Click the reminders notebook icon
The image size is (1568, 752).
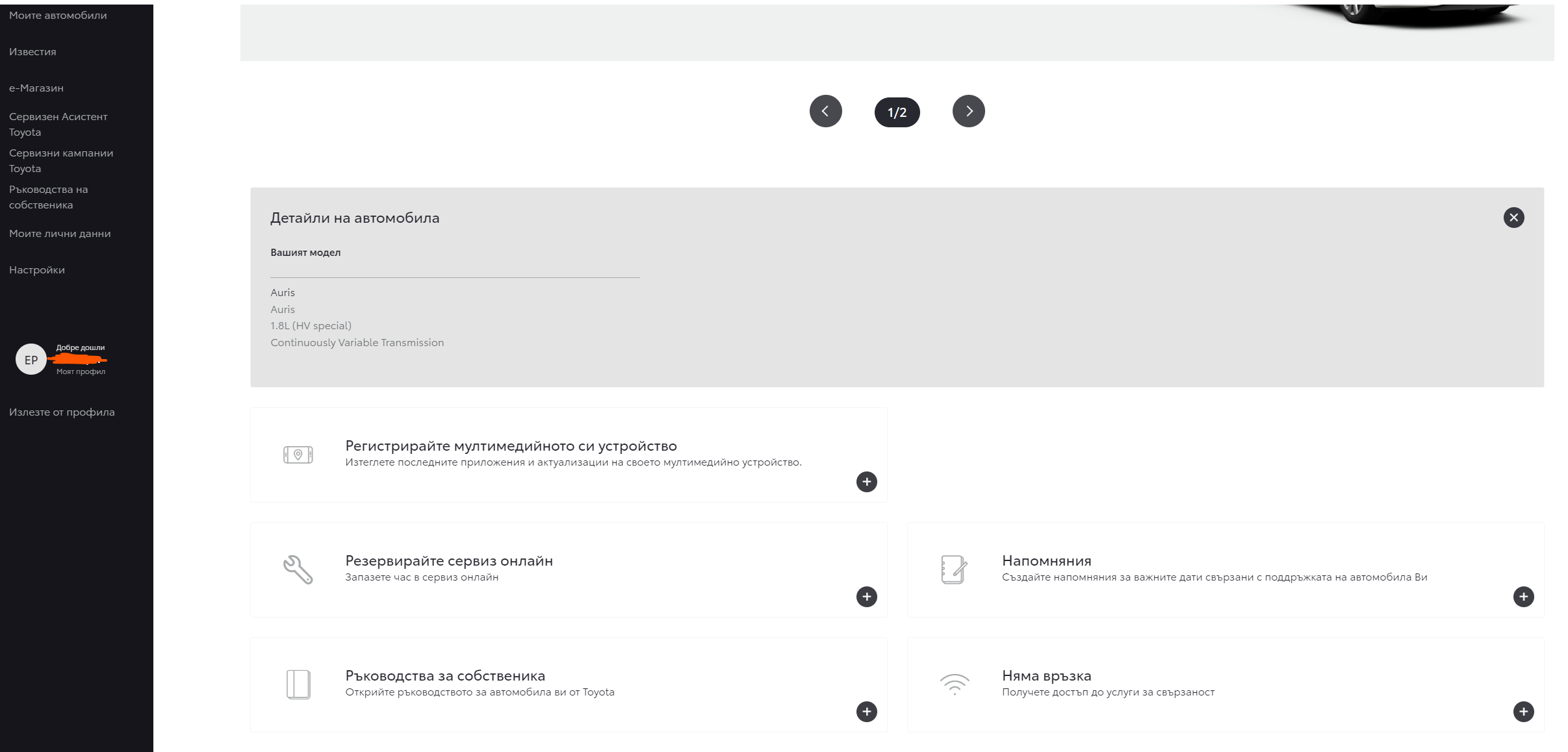955,570
